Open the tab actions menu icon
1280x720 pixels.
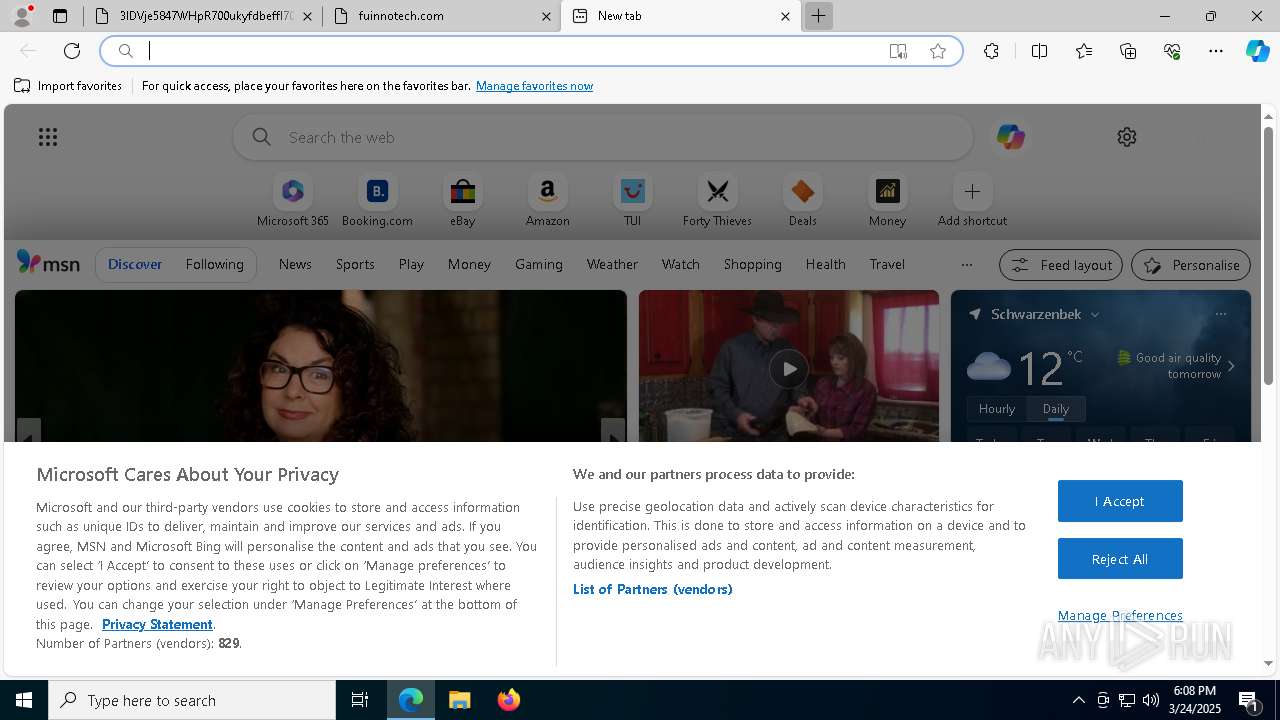(x=60, y=16)
